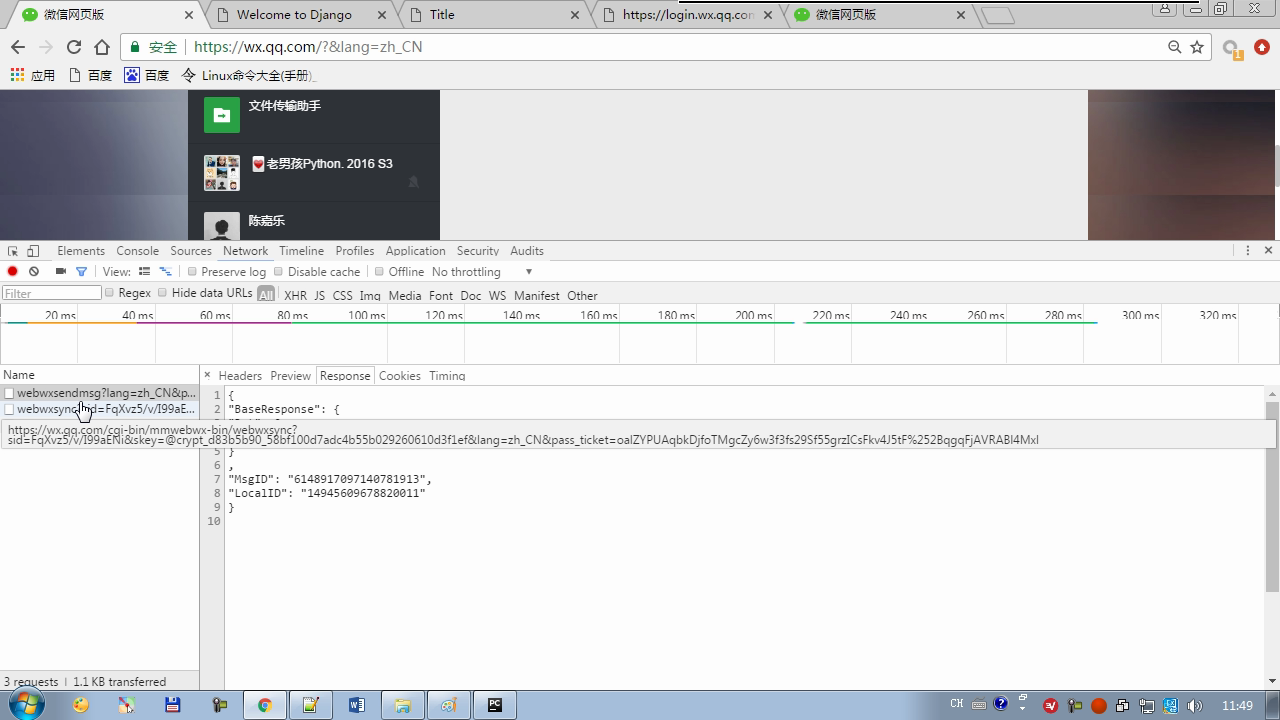Screen dimensions: 1280x720
Task: Filter requests by CSS type
Action: (342, 296)
